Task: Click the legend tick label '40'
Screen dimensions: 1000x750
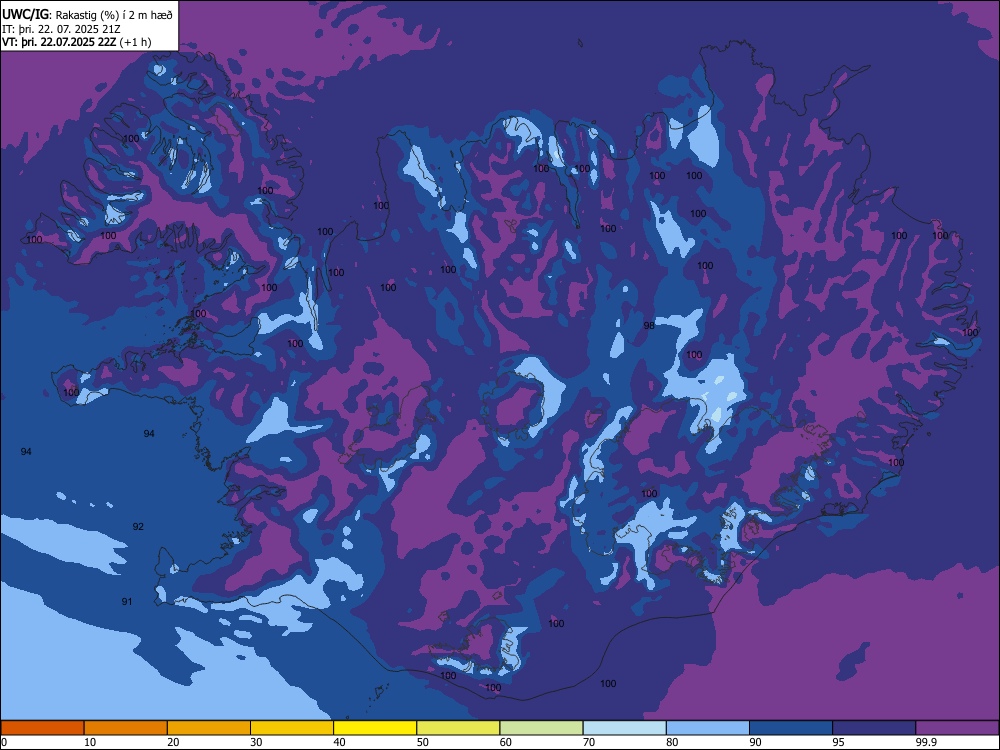Action: pos(339,742)
